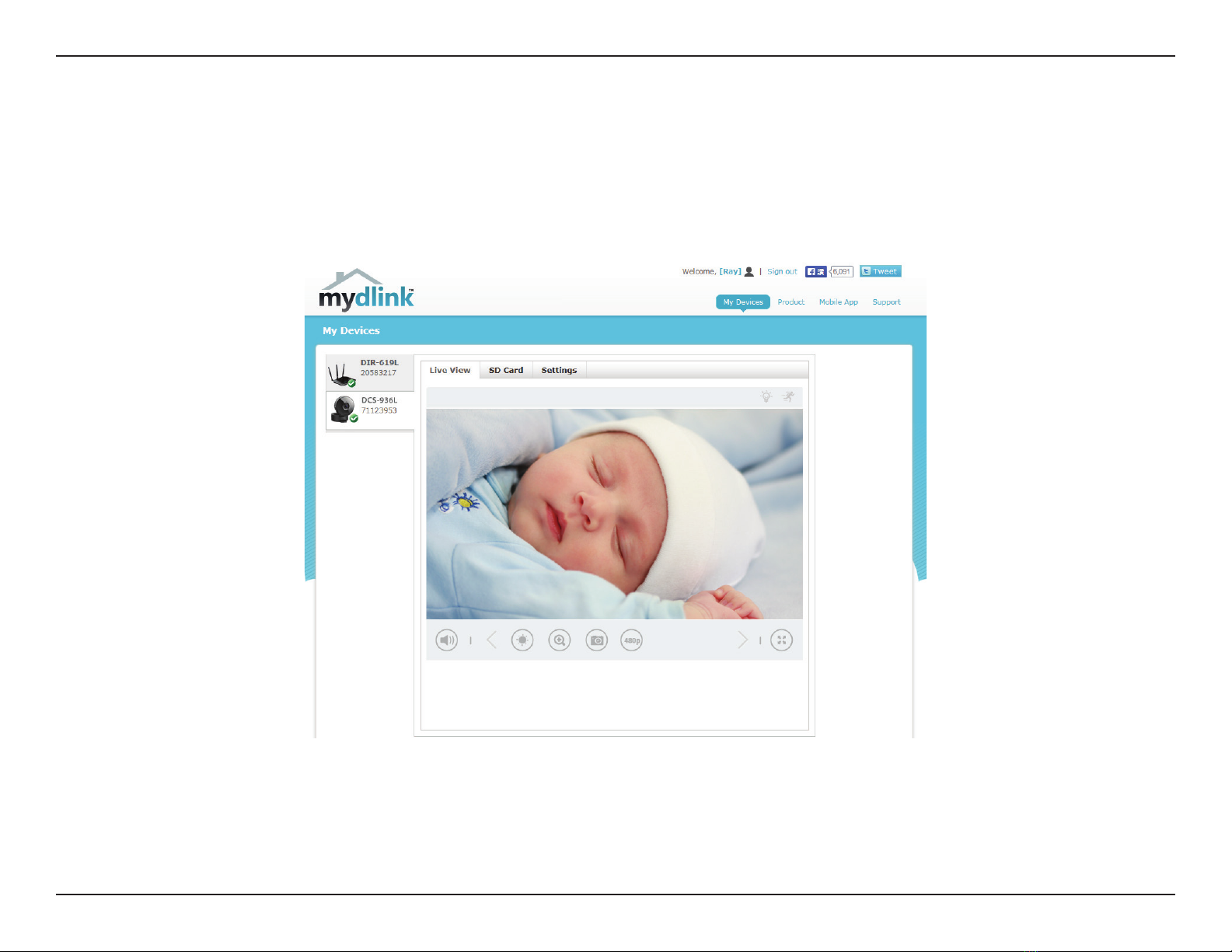The width and height of the screenshot is (1232, 952).
Task: Click the Facebook like button
Action: pyautogui.click(x=816, y=271)
